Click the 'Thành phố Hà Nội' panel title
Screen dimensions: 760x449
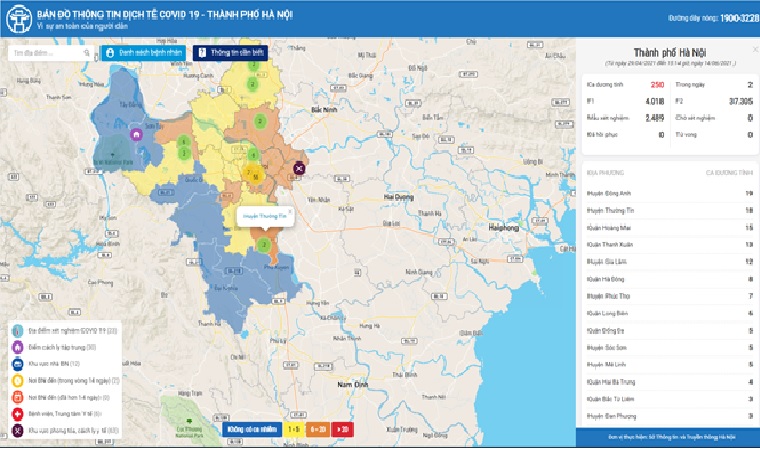(x=670, y=52)
